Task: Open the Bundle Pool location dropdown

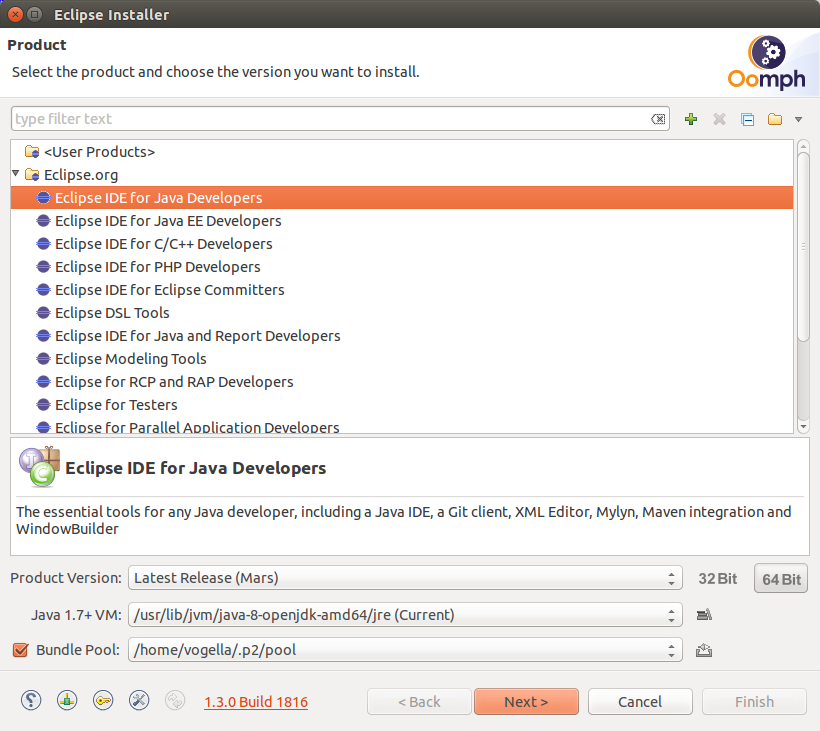Action: tap(405, 649)
